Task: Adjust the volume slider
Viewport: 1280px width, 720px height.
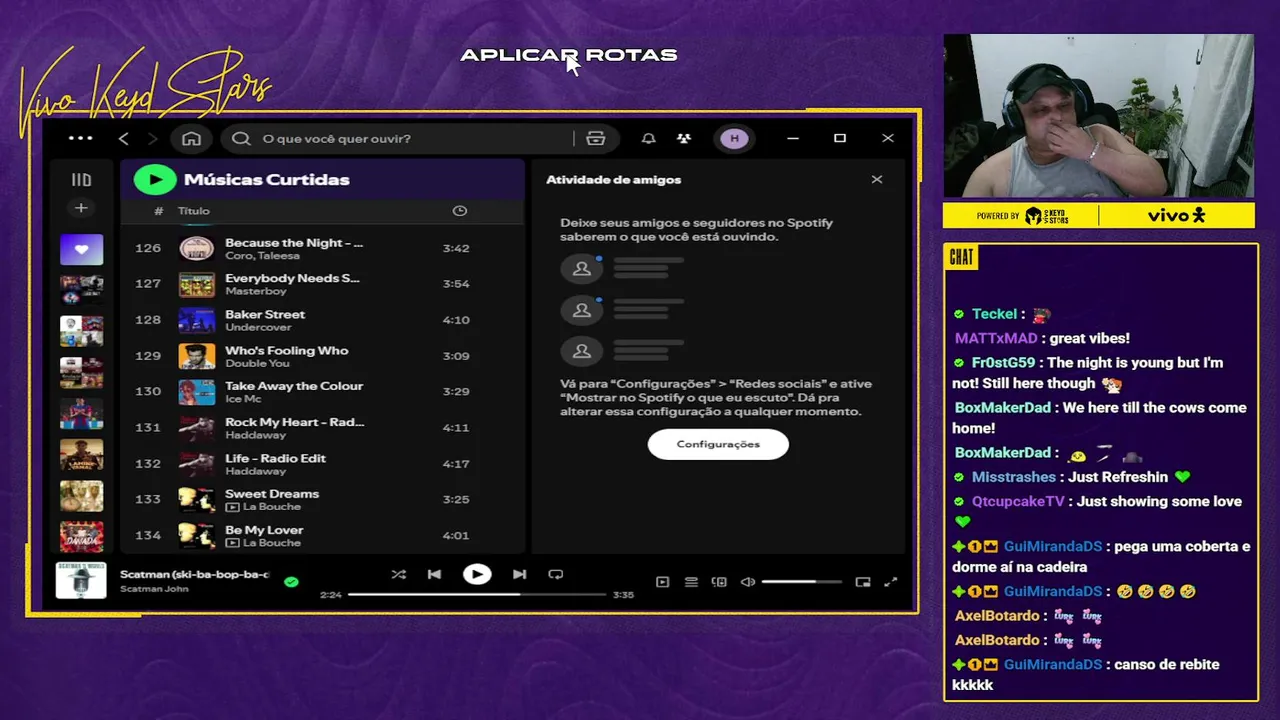Action: (x=801, y=582)
